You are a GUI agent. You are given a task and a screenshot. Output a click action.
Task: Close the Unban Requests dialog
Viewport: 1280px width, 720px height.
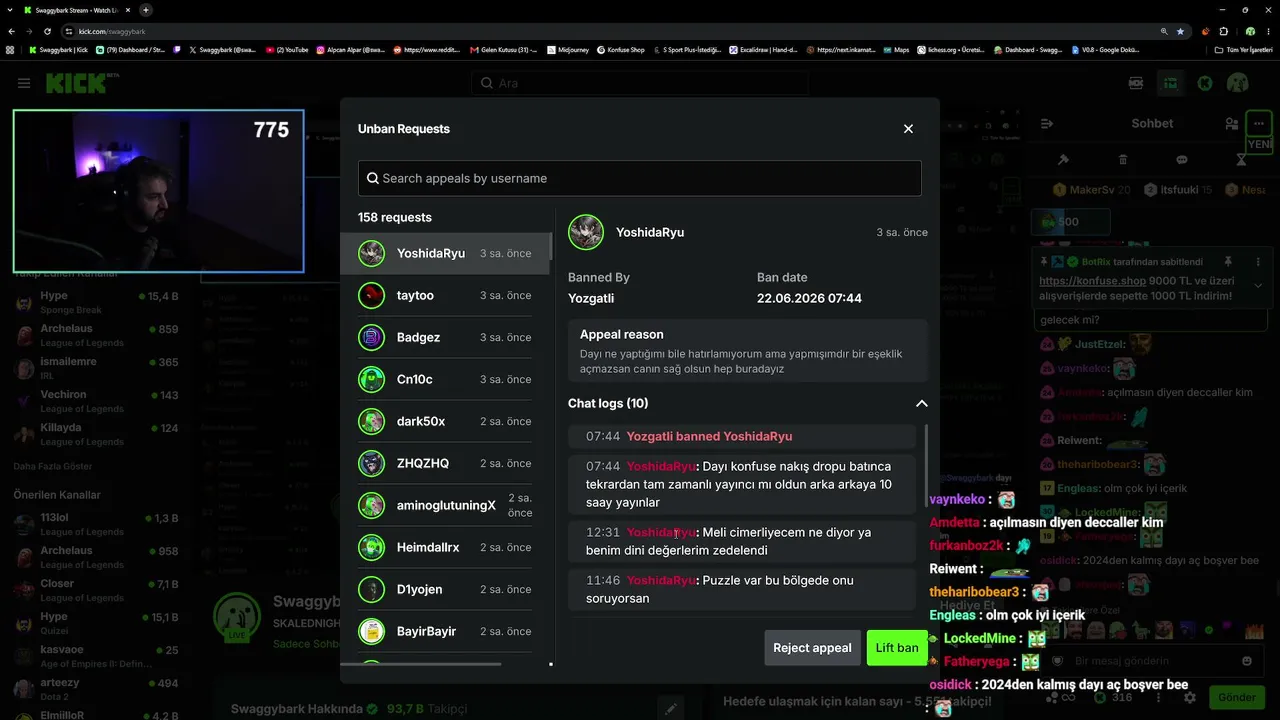click(908, 129)
